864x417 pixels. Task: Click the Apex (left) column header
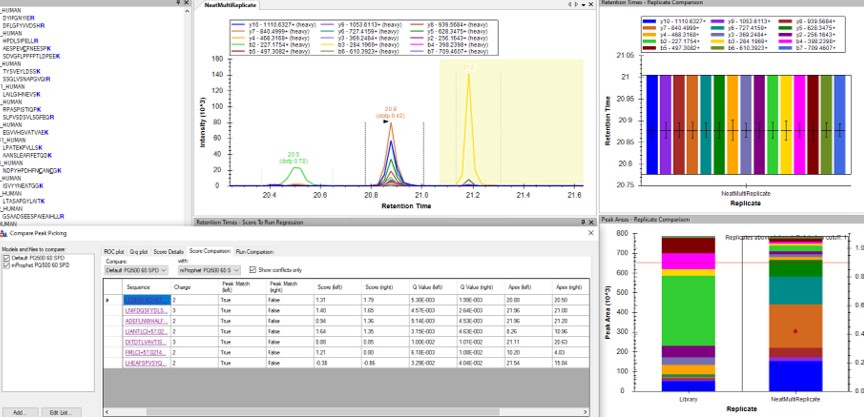click(x=528, y=286)
